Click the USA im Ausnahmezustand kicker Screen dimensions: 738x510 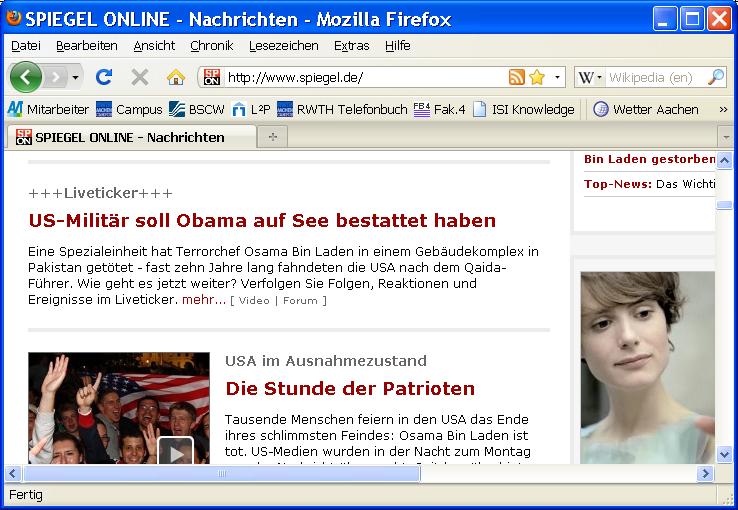[326, 361]
